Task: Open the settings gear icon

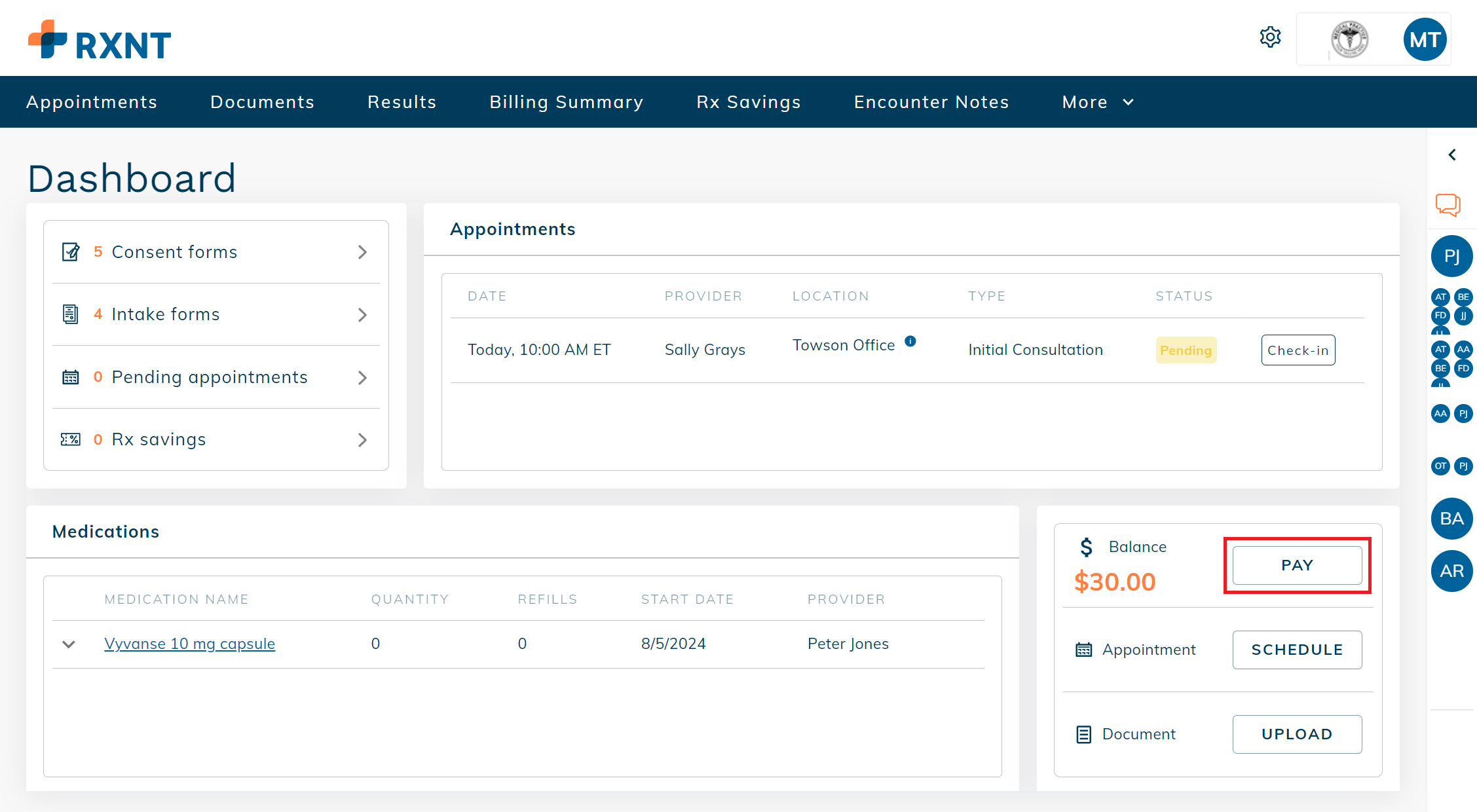Action: pos(1270,37)
